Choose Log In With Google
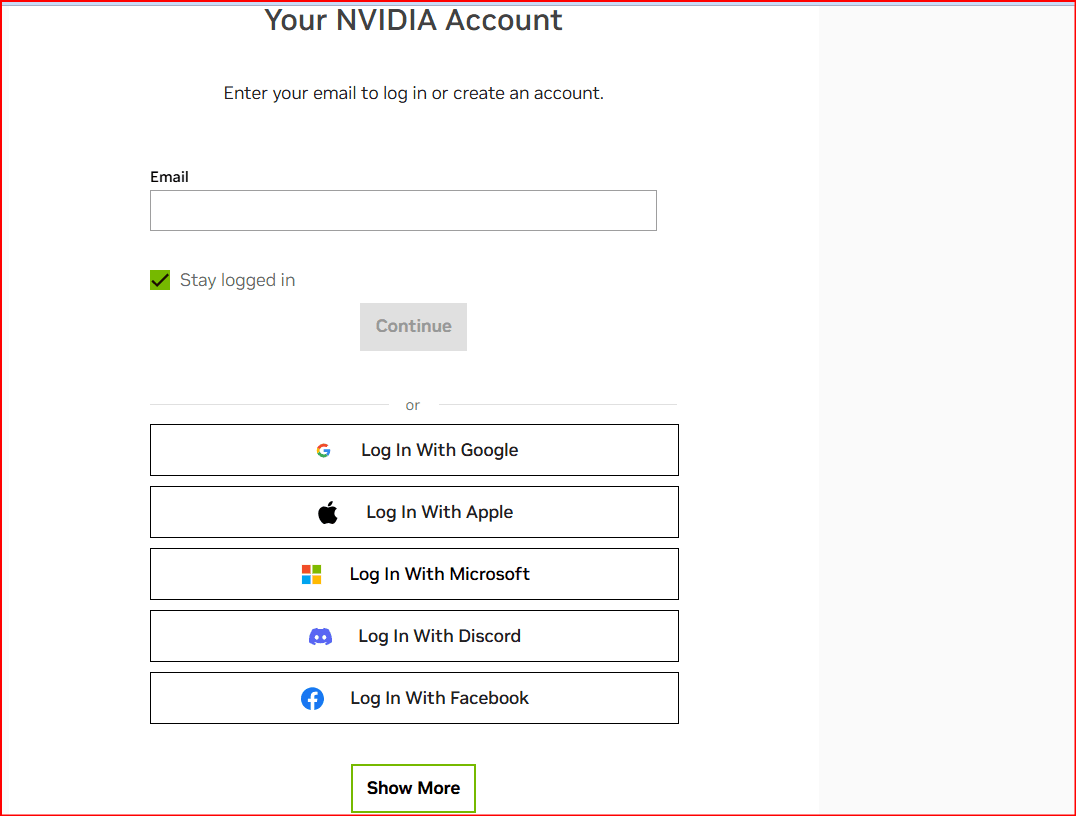This screenshot has height=816, width=1076. coord(414,450)
